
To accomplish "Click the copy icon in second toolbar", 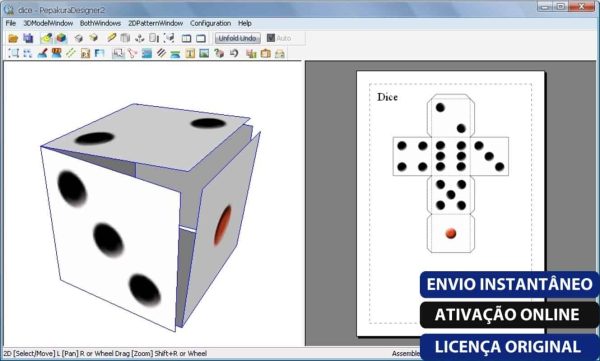I will [251, 54].
